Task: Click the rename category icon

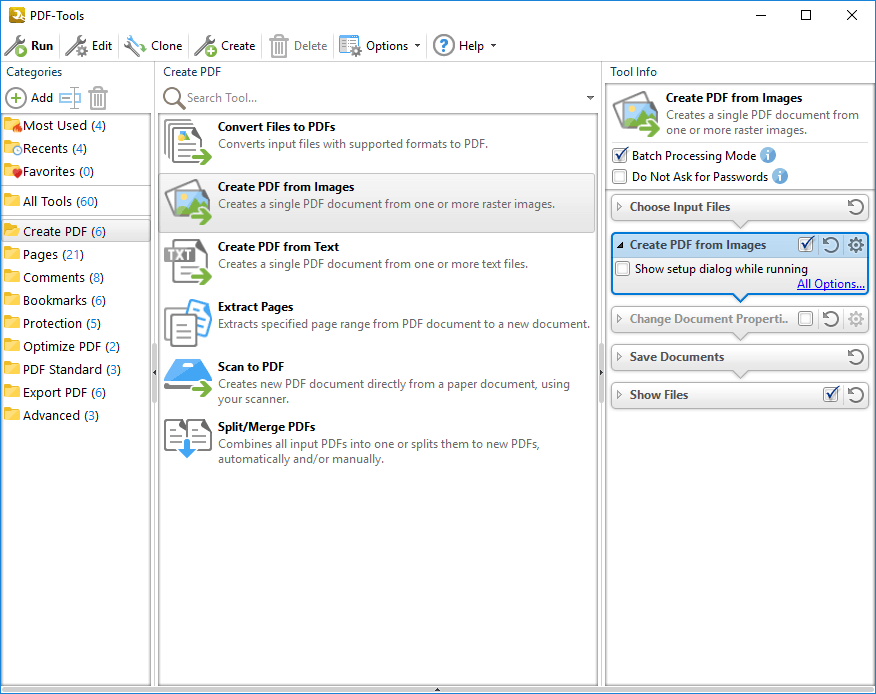Action: [69, 98]
